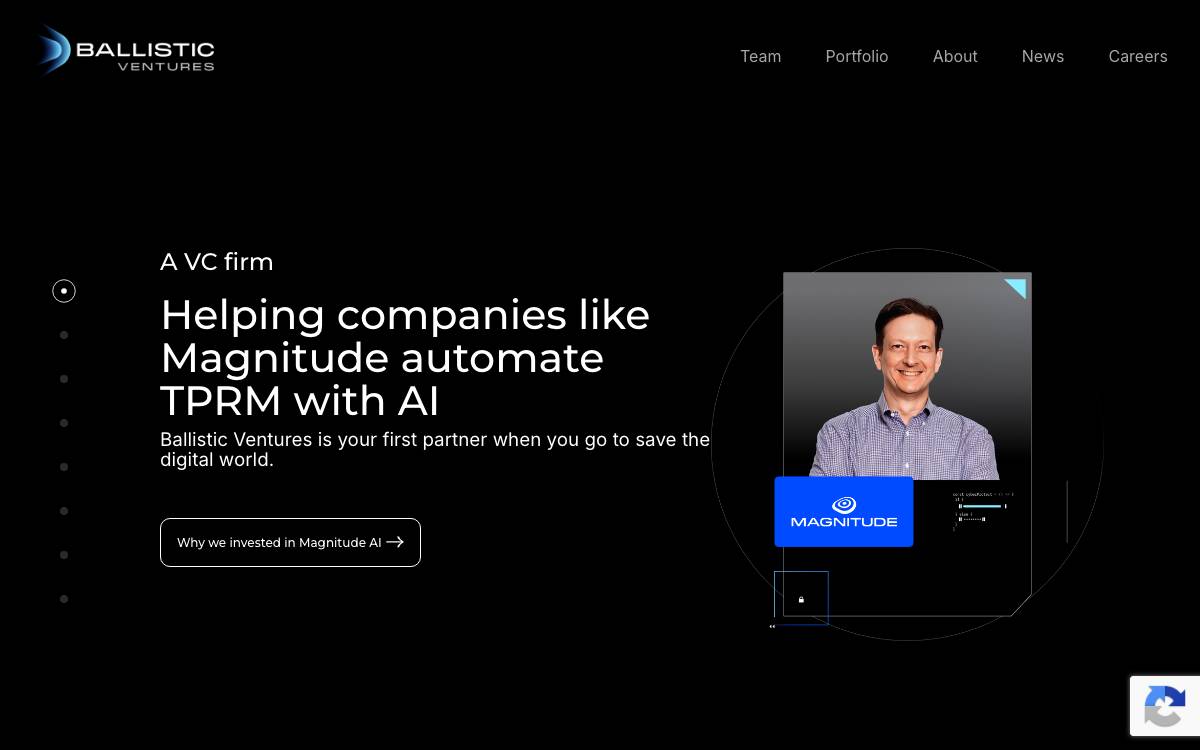Click the 'Helping companies like Magnitude' headline
The width and height of the screenshot is (1200, 750).
[405, 357]
